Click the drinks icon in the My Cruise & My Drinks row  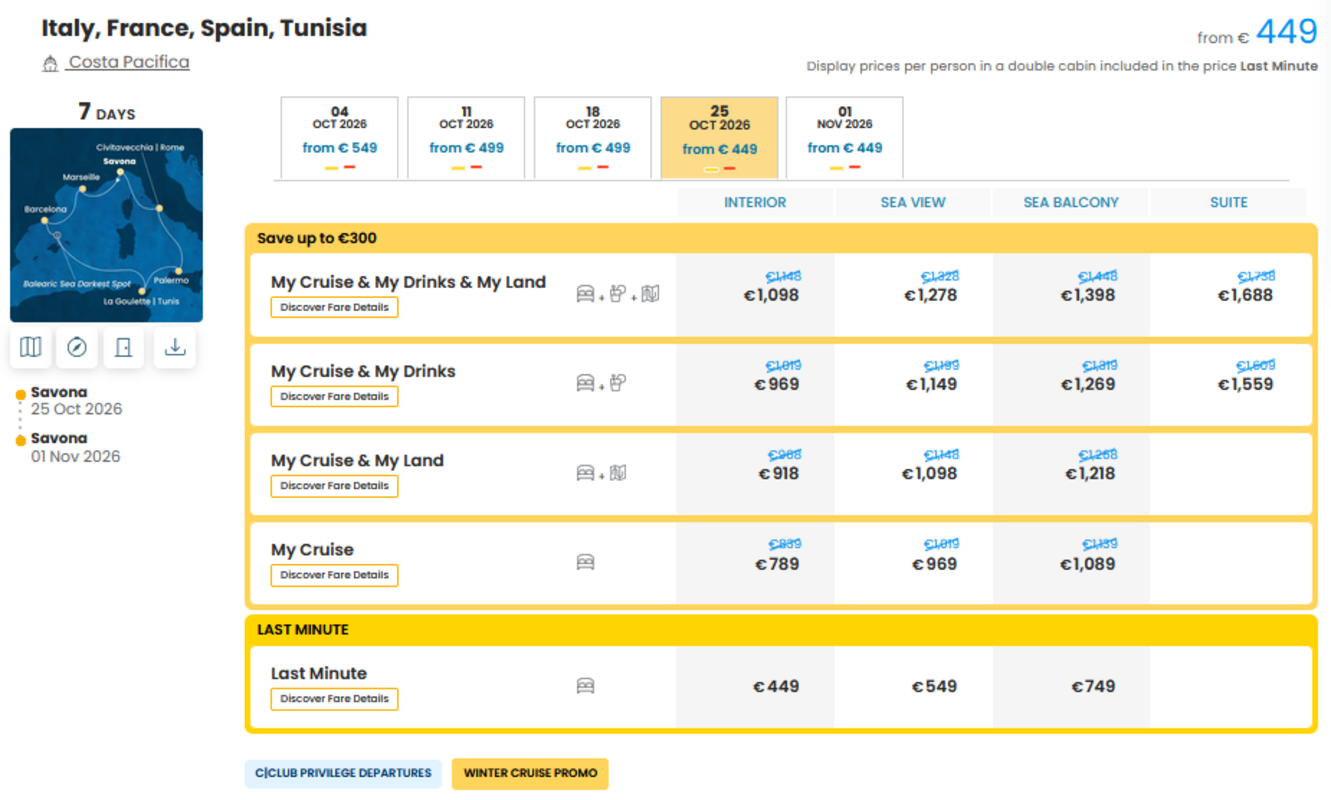[x=618, y=382]
